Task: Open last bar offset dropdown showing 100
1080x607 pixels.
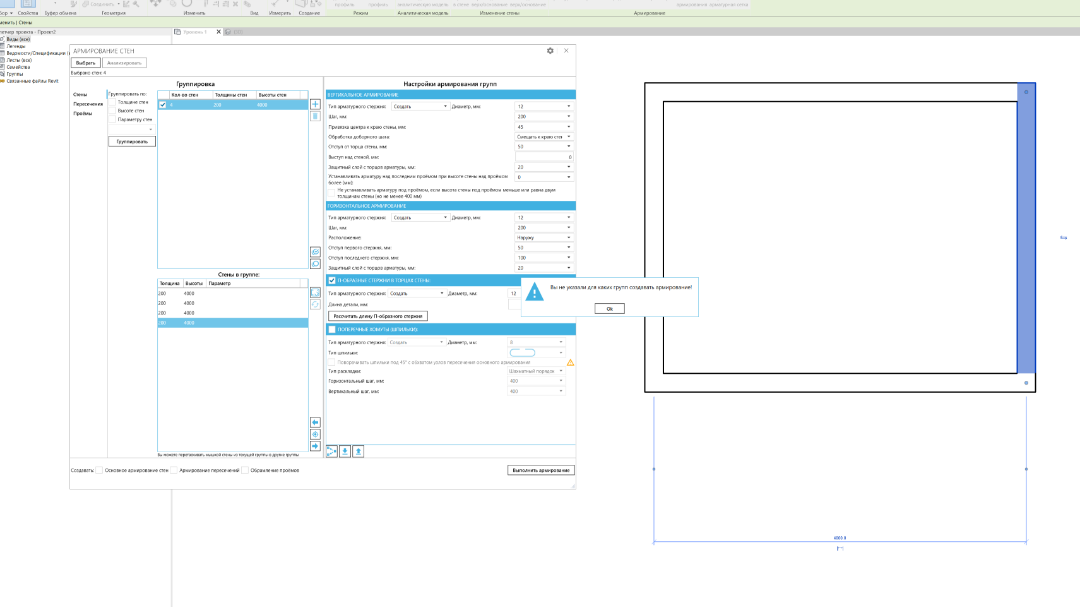Action: coord(544,258)
